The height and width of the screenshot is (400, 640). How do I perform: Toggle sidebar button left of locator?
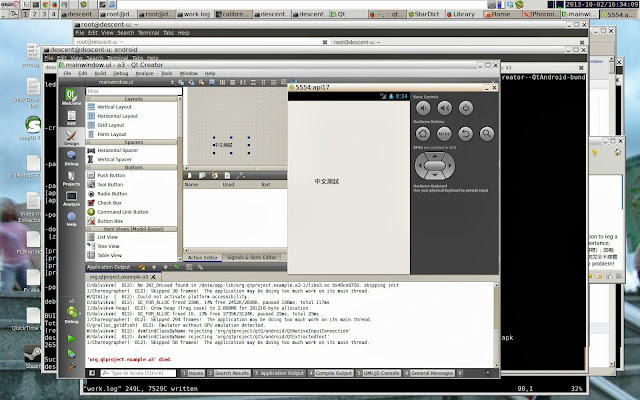(92, 373)
